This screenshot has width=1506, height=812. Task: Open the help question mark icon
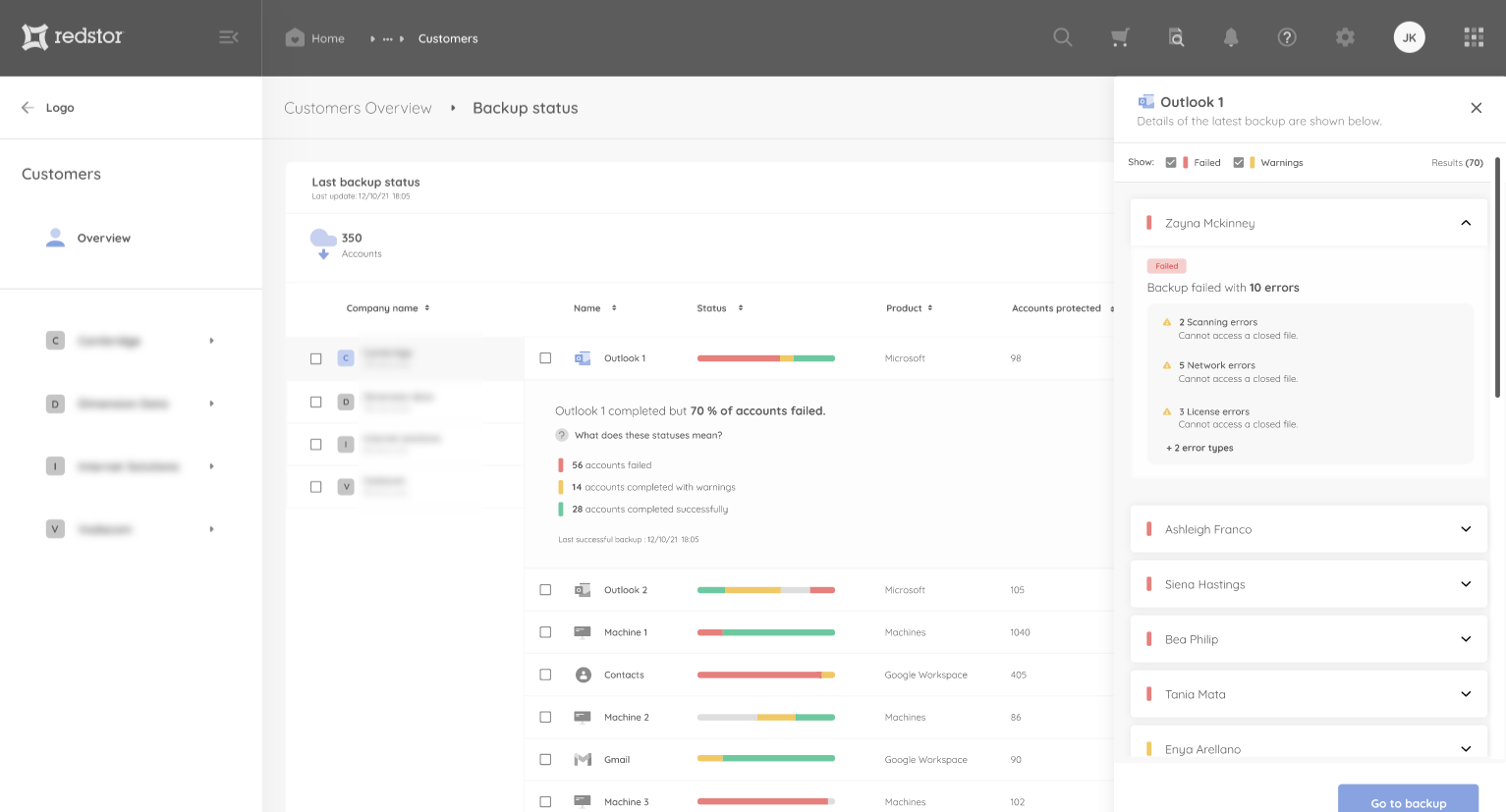click(1287, 37)
